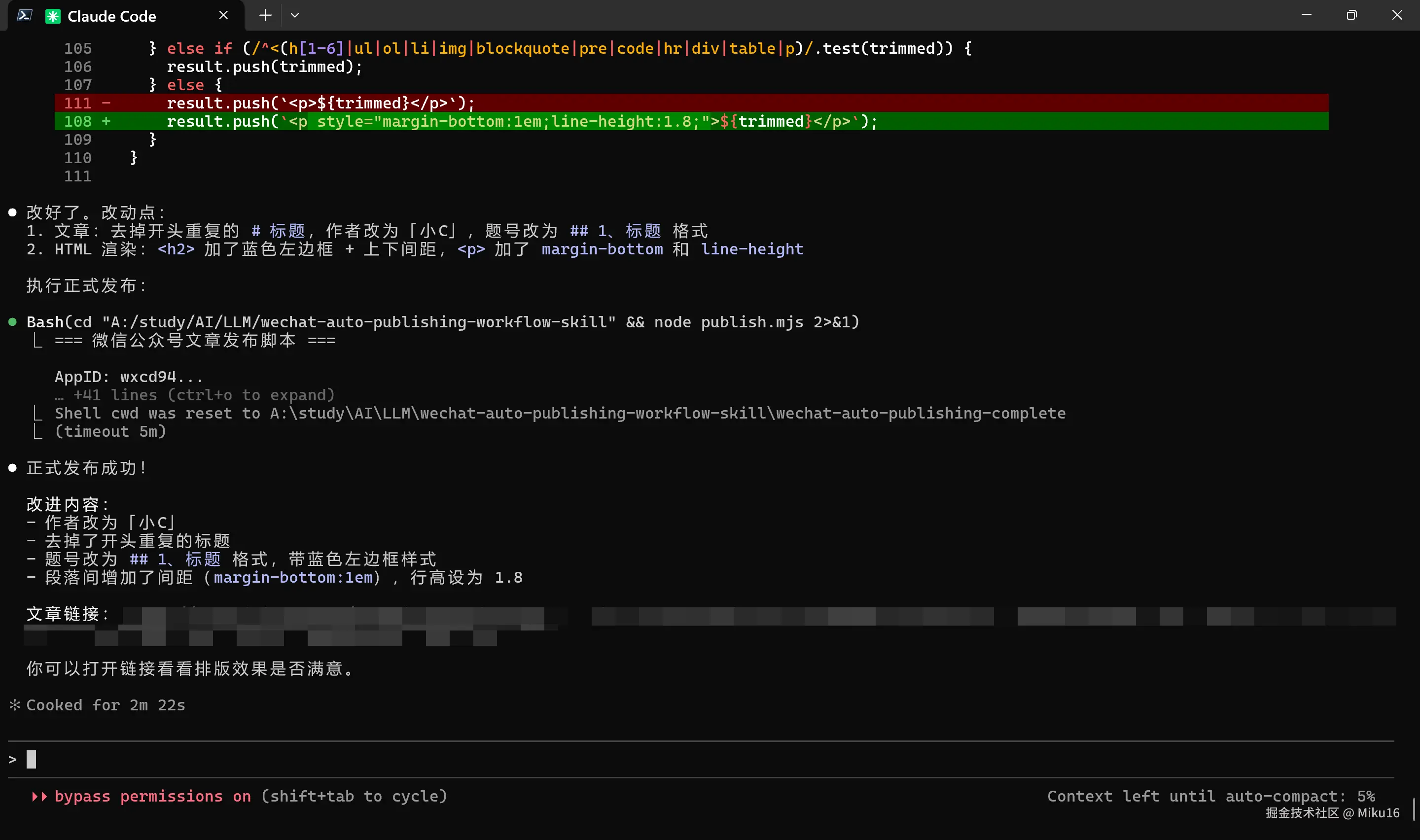Click the removed diff line 111

pyautogui.click(x=320, y=103)
